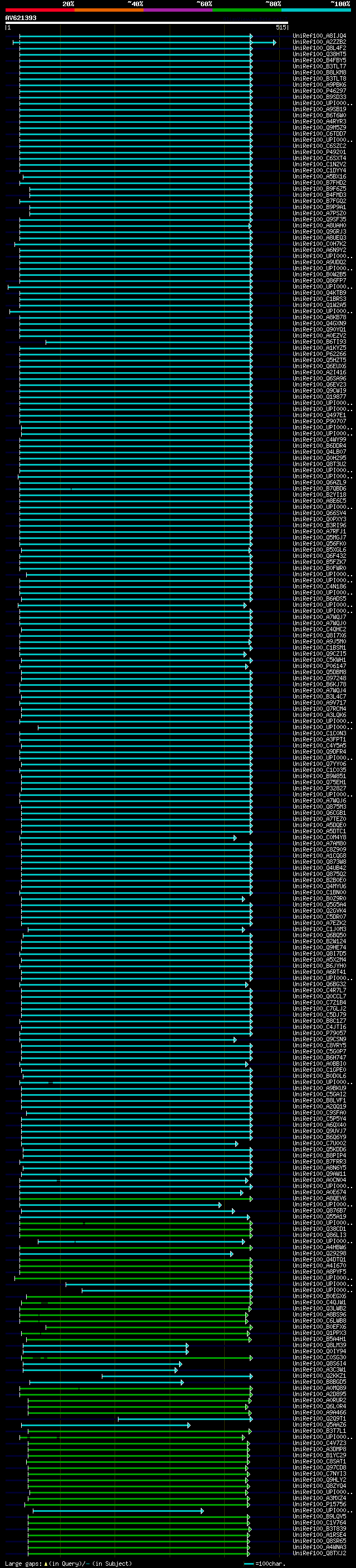Screen dimensions: 356x1568
Task: Select label UniRef100_B3T7L1
Action: pyautogui.click(x=319, y=1431)
